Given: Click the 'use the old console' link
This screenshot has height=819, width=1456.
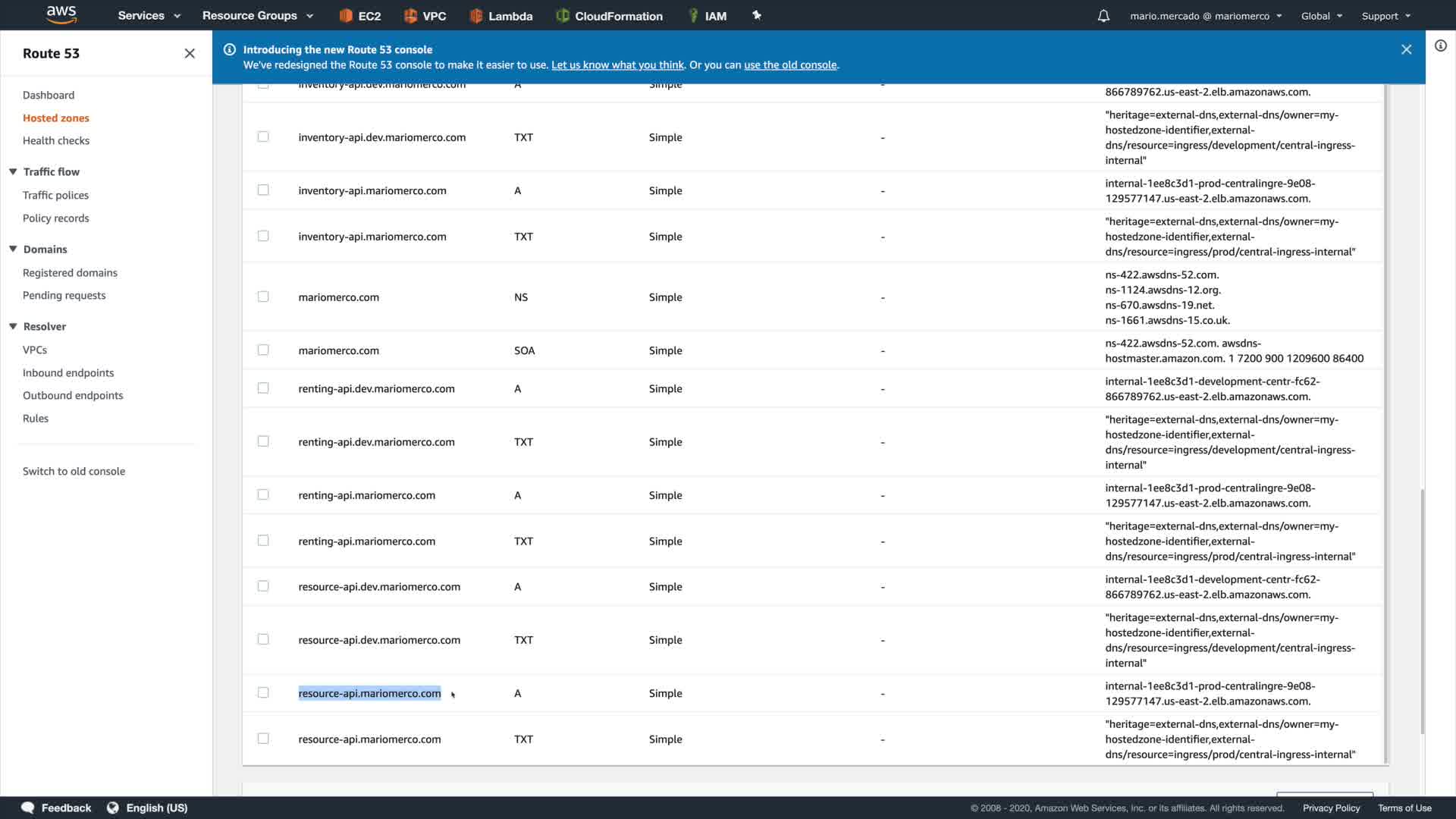Looking at the screenshot, I should coord(790,65).
